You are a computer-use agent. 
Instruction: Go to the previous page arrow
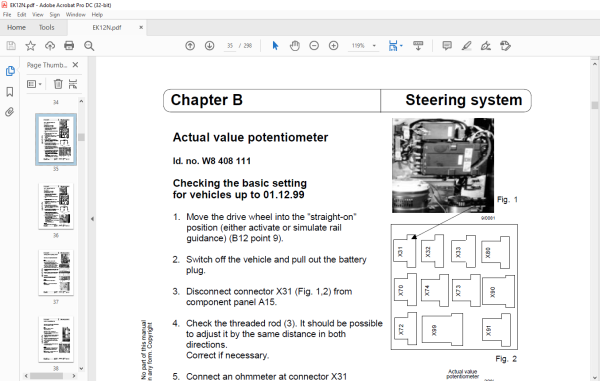190,46
